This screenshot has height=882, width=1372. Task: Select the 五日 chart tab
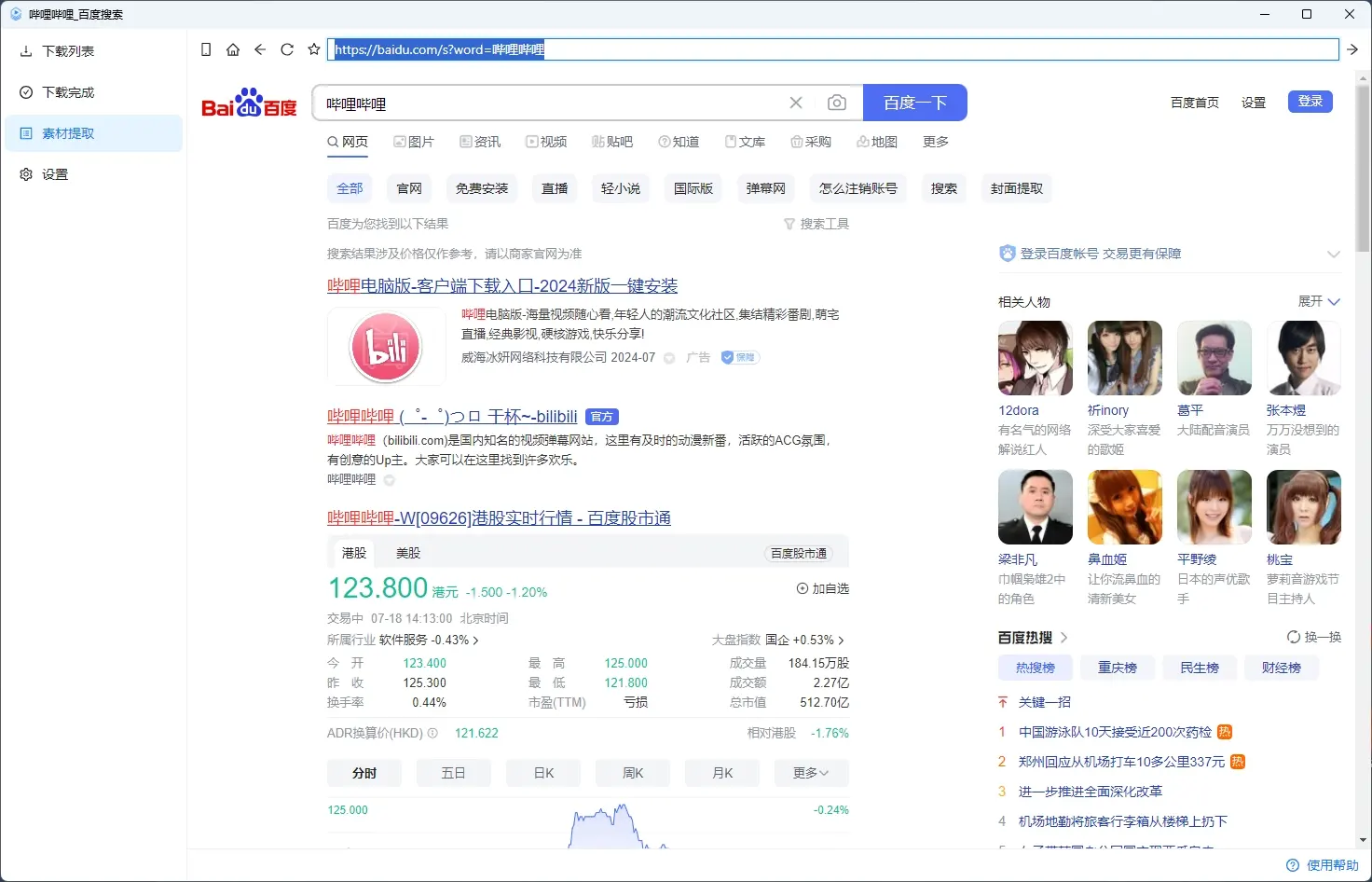tap(454, 773)
